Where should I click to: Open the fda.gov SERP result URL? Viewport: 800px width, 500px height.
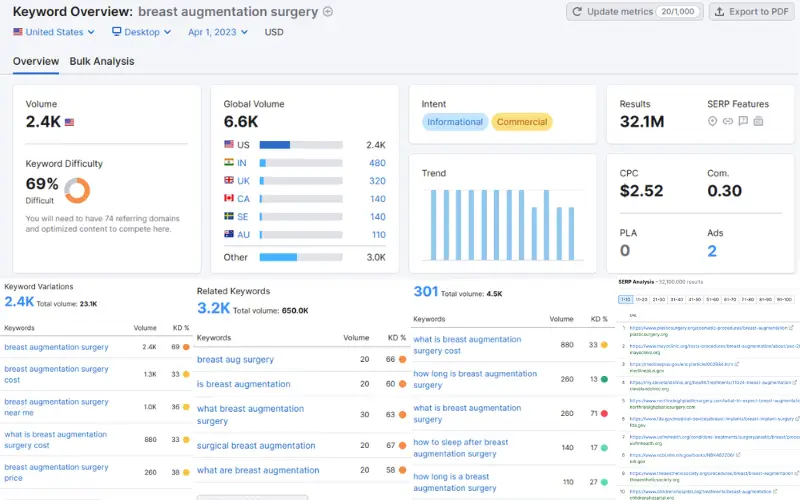711,419
